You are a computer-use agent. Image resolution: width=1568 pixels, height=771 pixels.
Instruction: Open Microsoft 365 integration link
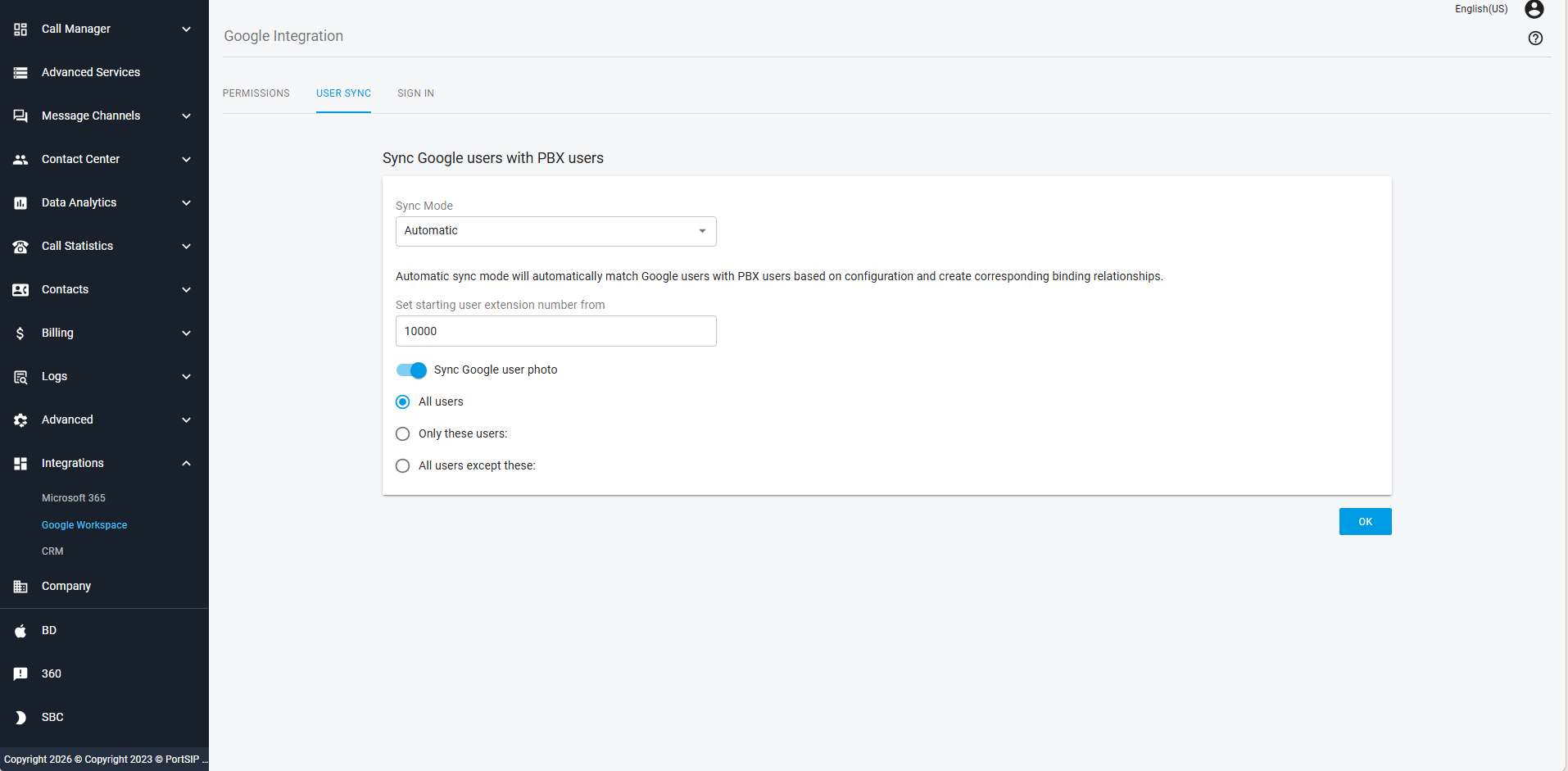click(74, 498)
